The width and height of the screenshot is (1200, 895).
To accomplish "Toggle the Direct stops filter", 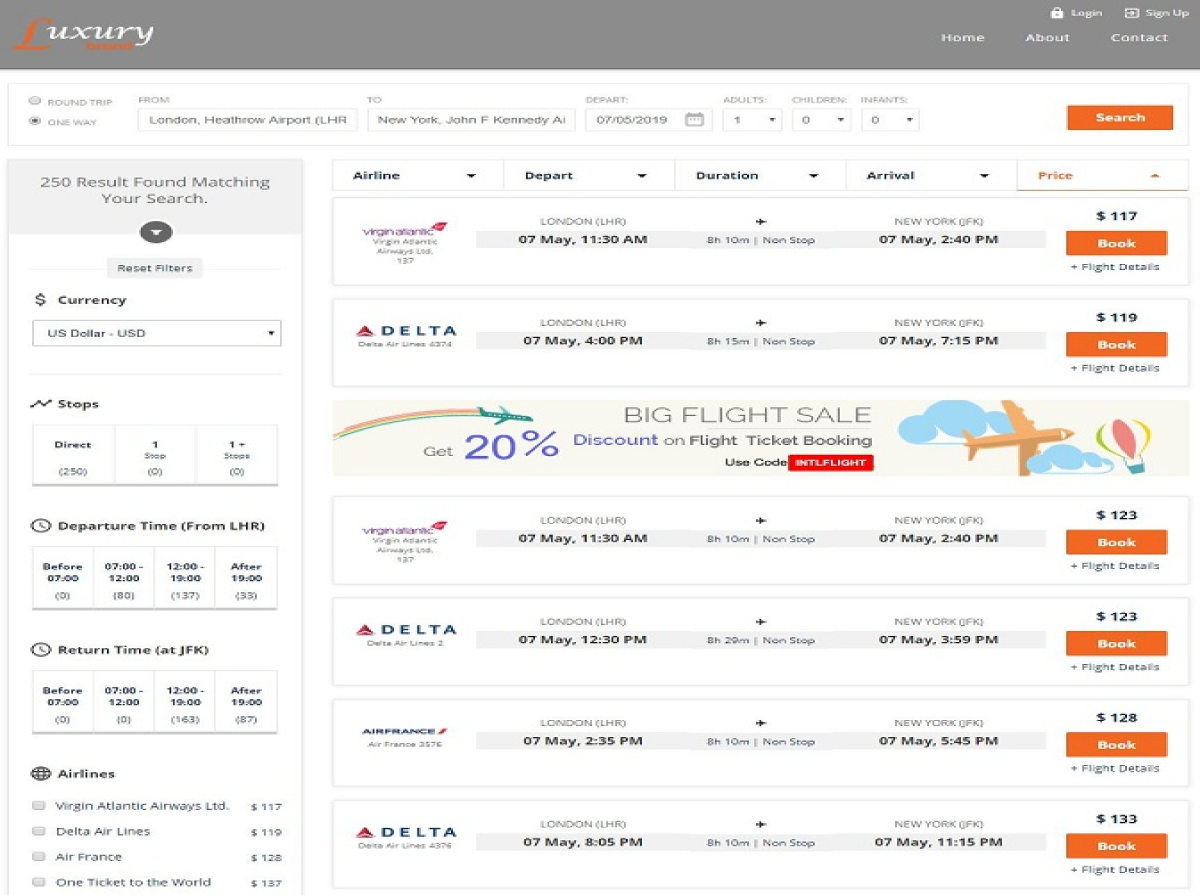I will [x=73, y=456].
